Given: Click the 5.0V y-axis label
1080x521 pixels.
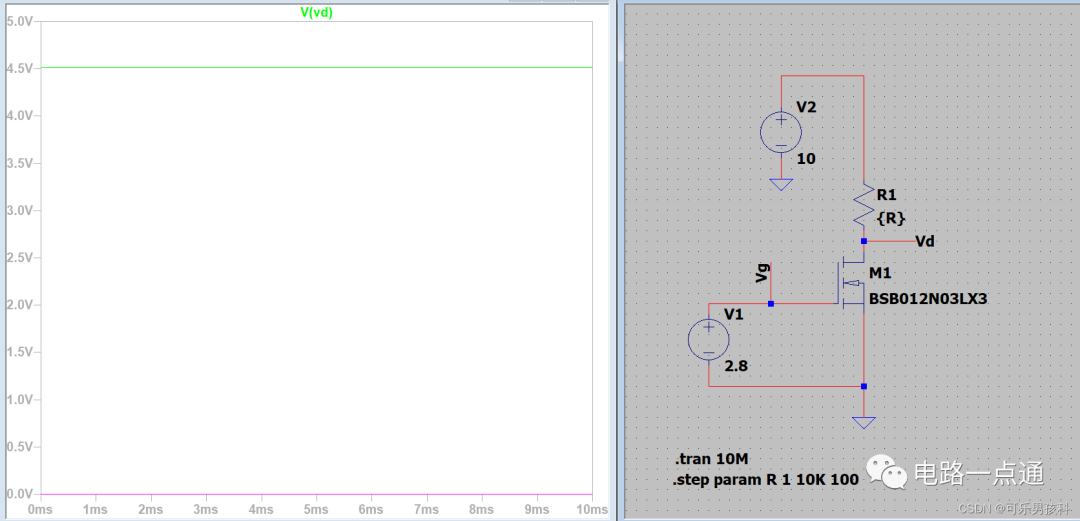Looking at the screenshot, I should [19, 21].
